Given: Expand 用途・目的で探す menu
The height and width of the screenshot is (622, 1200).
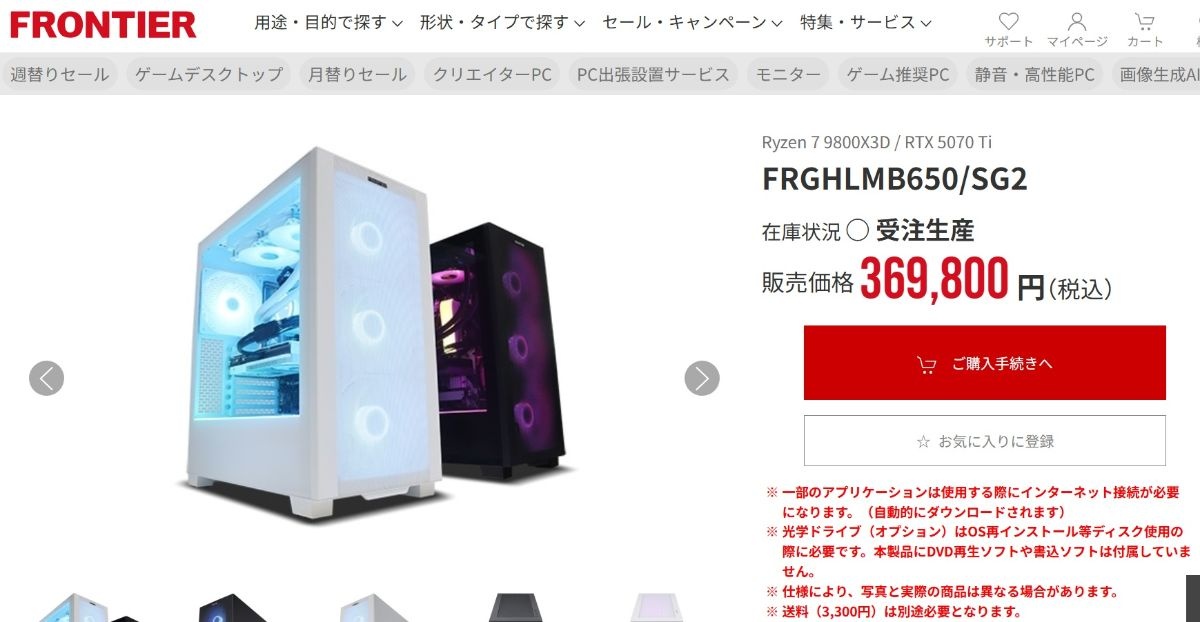Looking at the screenshot, I should 328,22.
